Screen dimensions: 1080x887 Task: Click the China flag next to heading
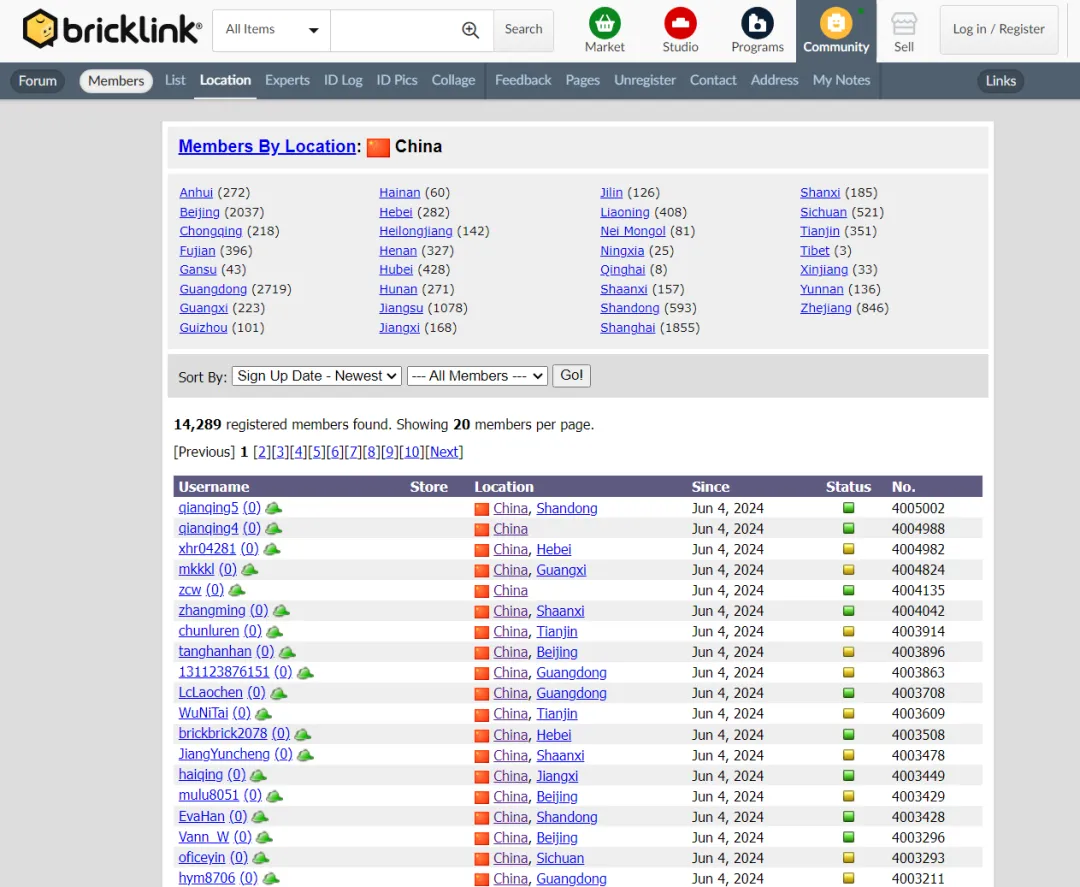[x=378, y=147]
